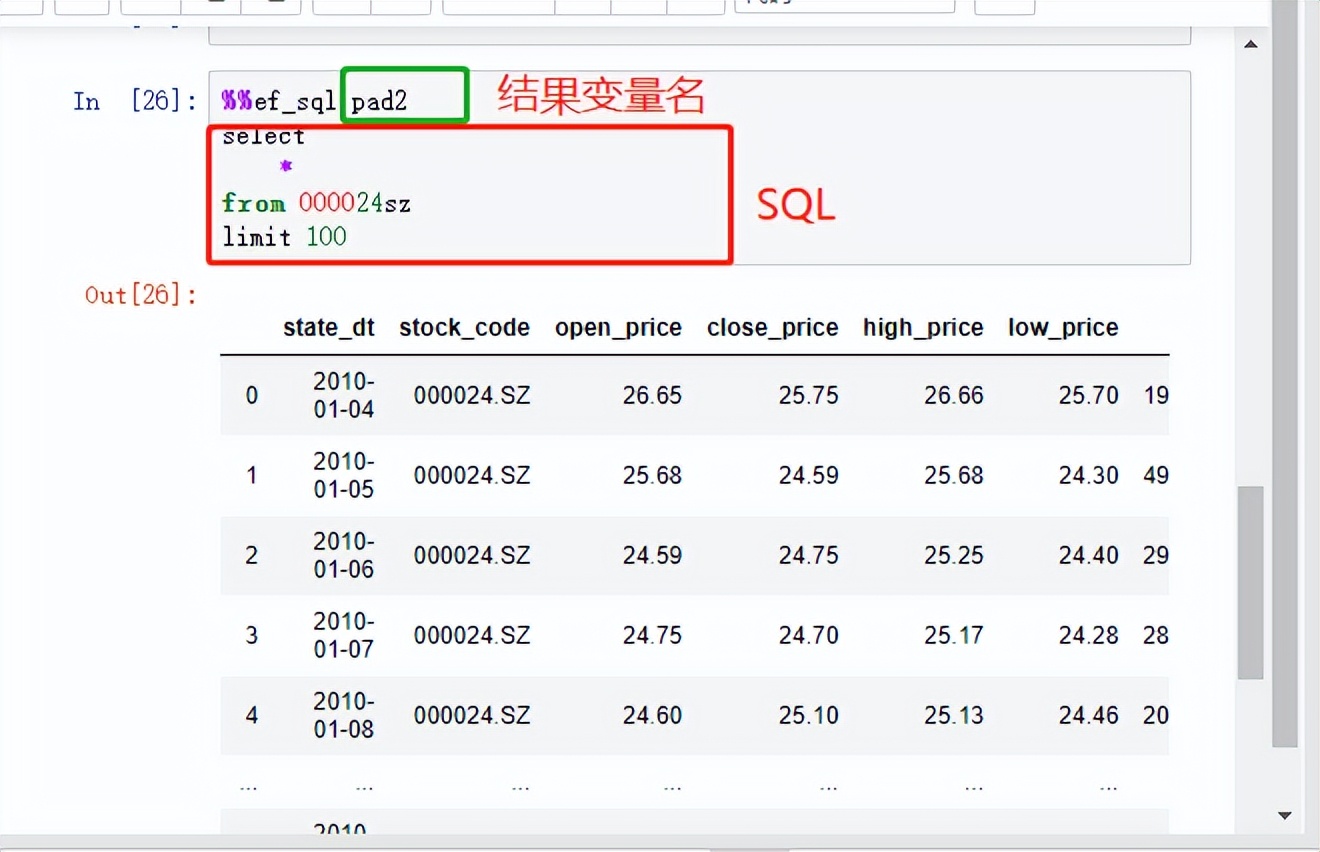Click the select keyword in the code cell
The height and width of the screenshot is (852, 1320).
coord(263,136)
